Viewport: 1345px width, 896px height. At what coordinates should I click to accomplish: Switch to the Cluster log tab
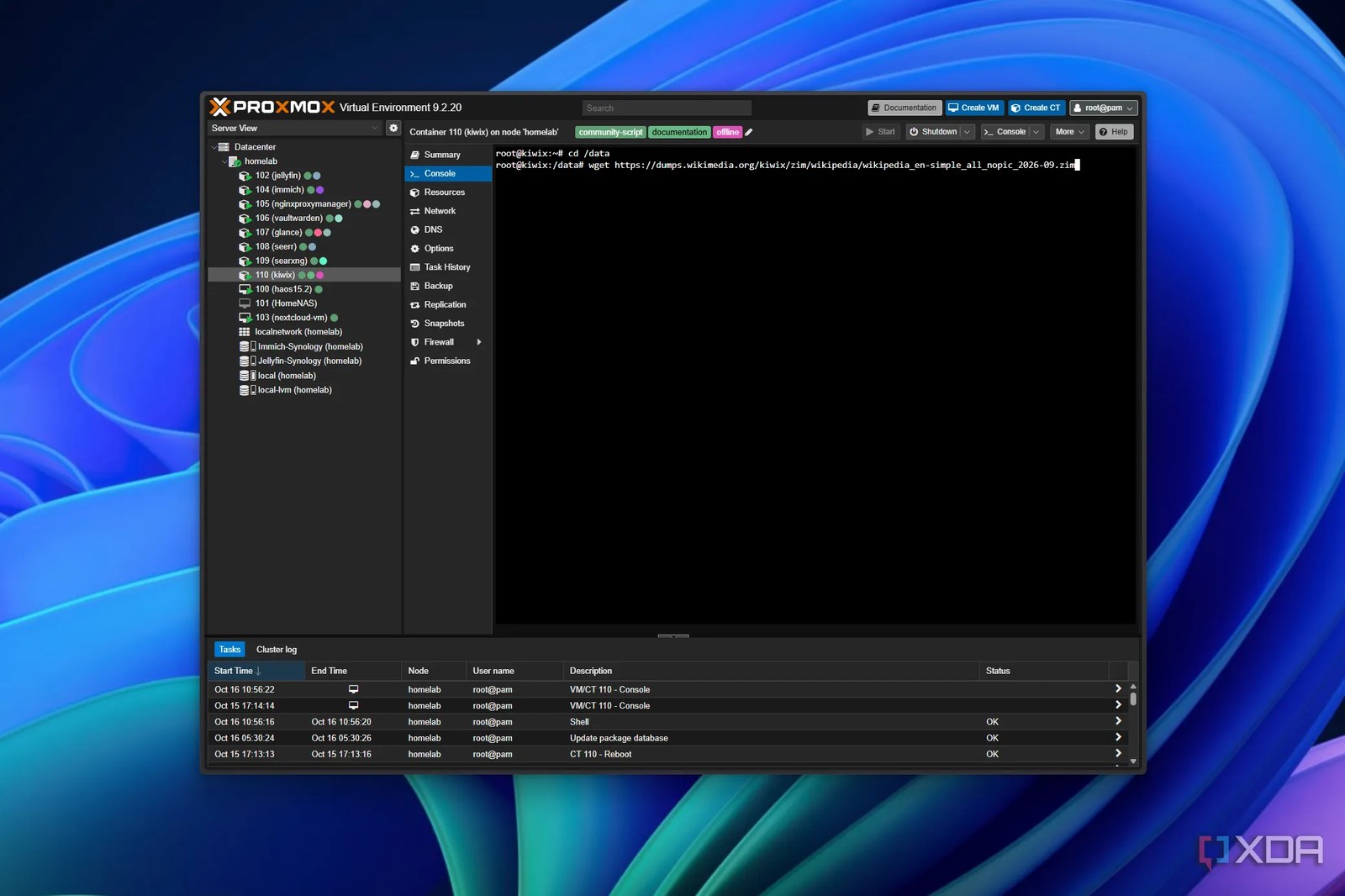(x=277, y=650)
